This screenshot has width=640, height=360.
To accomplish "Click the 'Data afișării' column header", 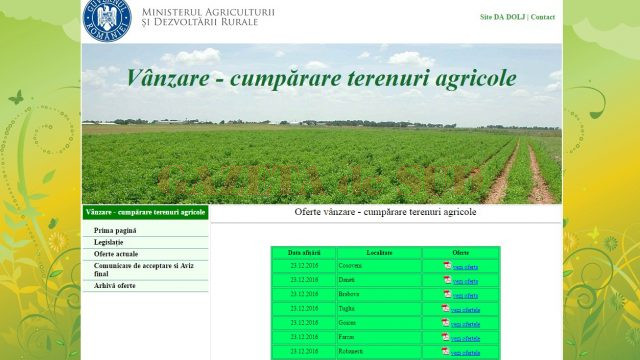I will click(x=304, y=253).
